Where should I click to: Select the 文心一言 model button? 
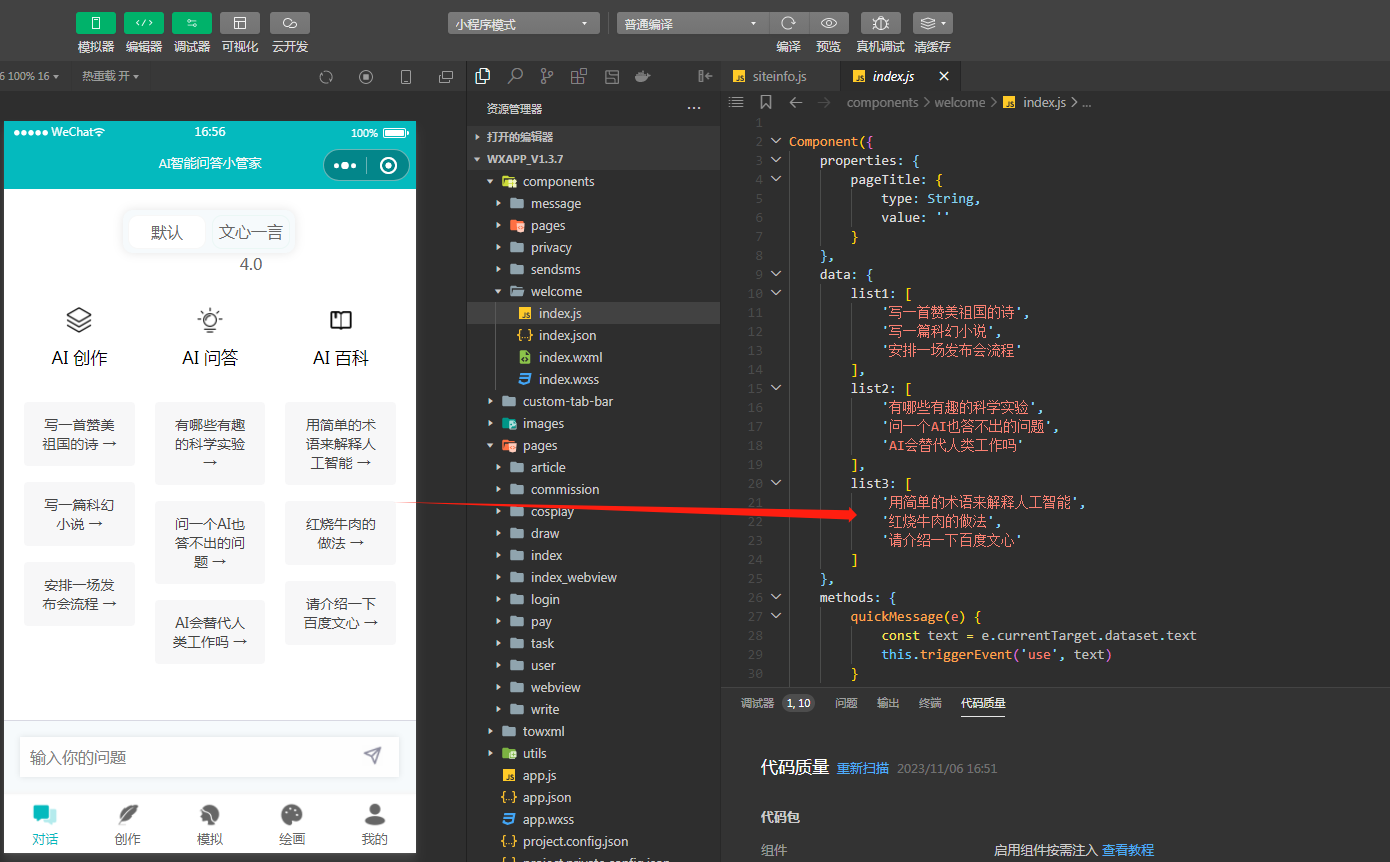pyautogui.click(x=251, y=232)
